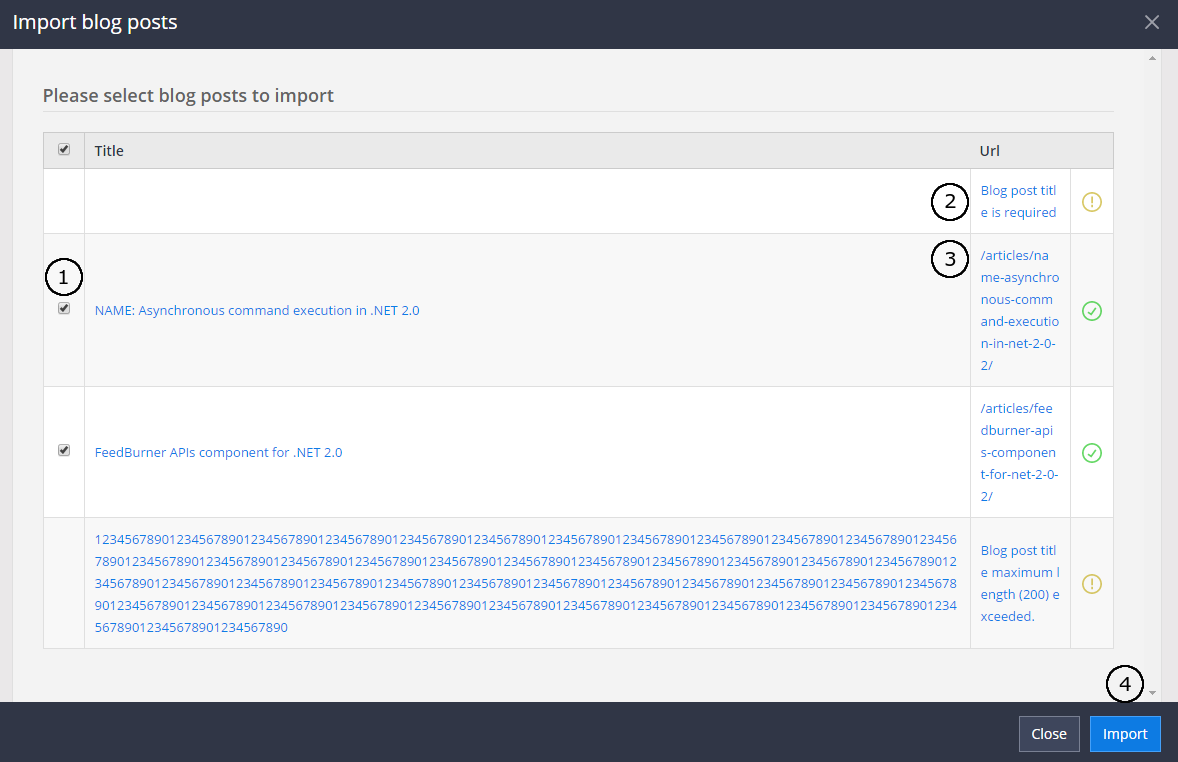Click scrollbar up arrow in dialog

click(1152, 59)
